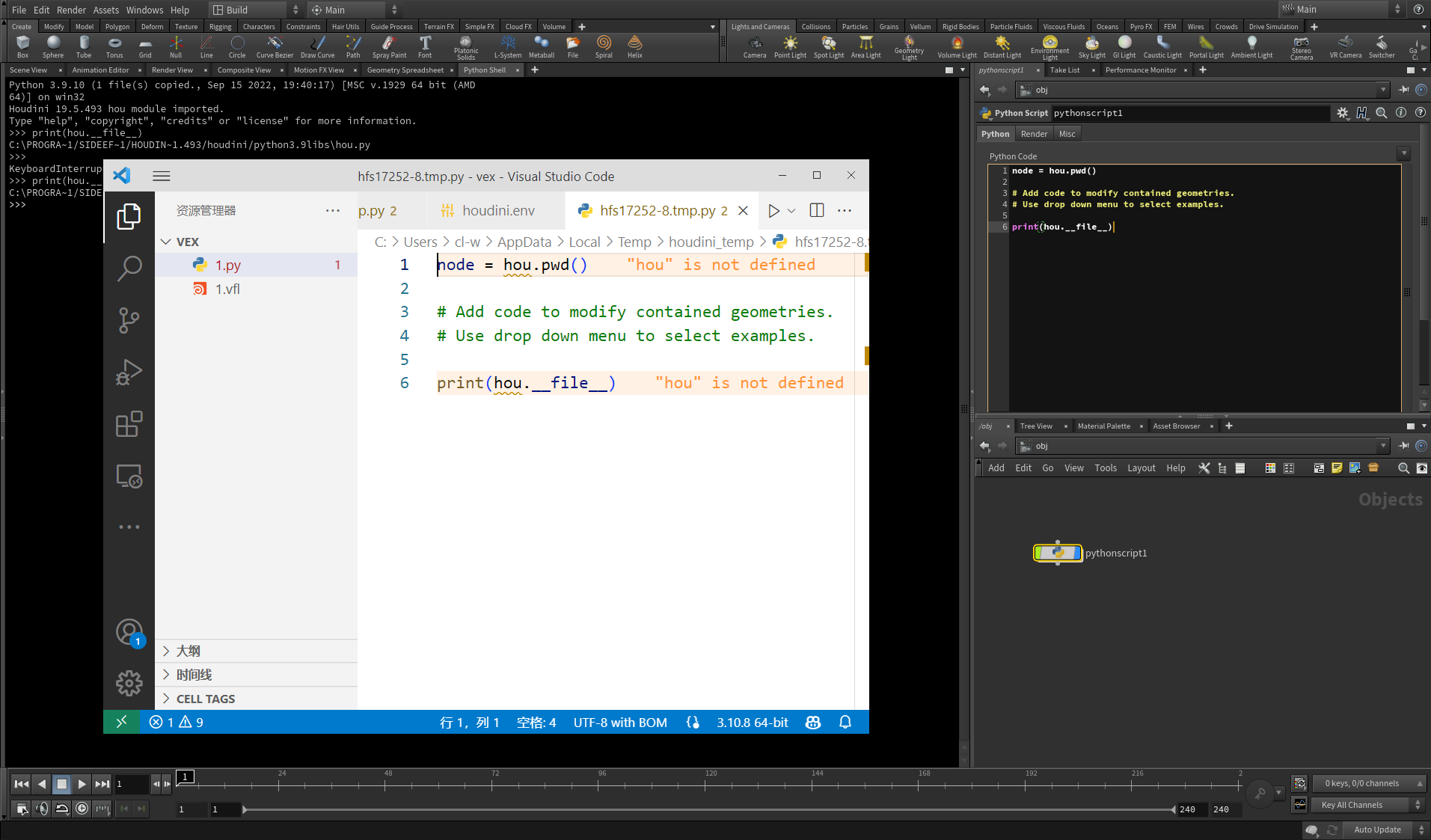Screen dimensions: 1431x840
Task: Add a sticky note in the network editor
Action: click(x=1336, y=467)
